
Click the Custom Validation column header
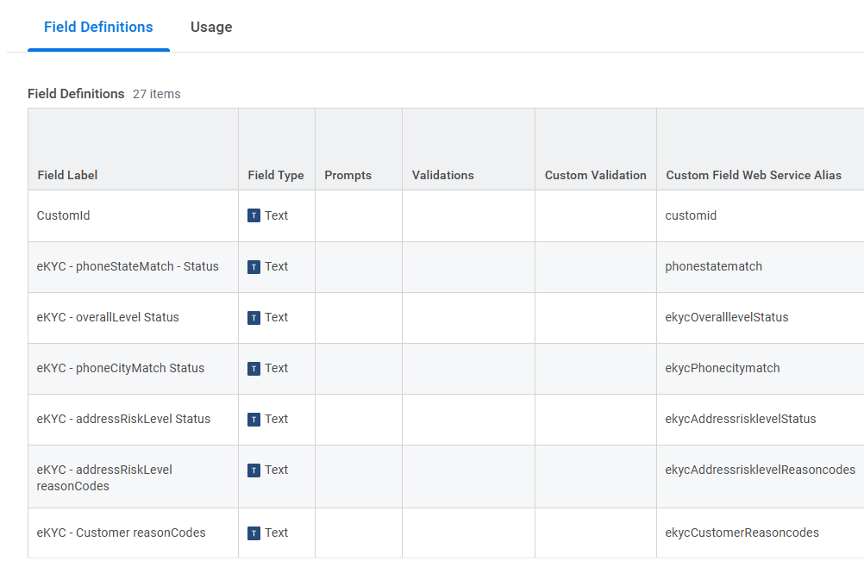pos(596,175)
